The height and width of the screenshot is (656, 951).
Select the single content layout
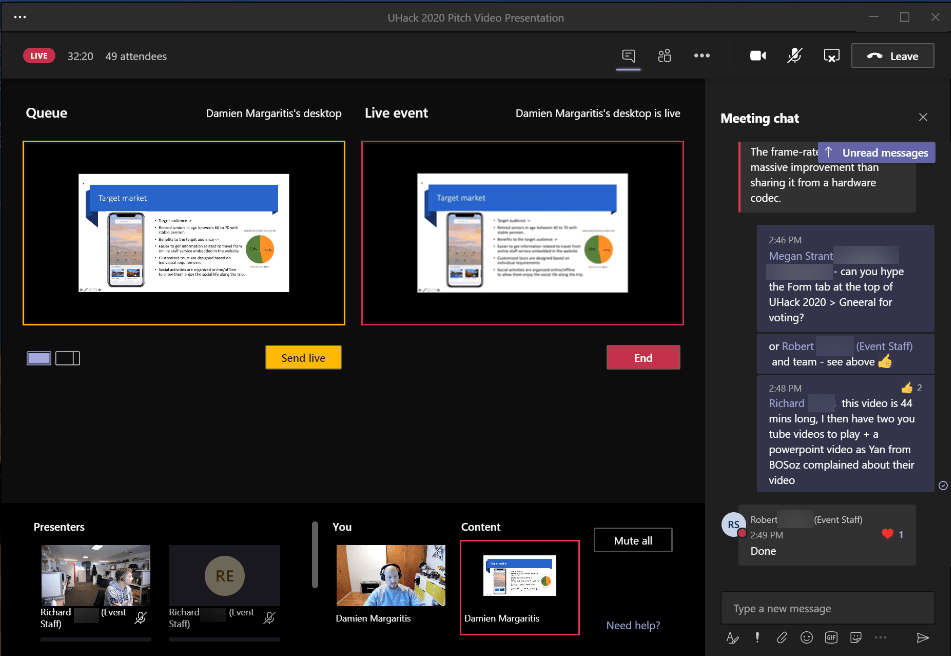(38, 358)
